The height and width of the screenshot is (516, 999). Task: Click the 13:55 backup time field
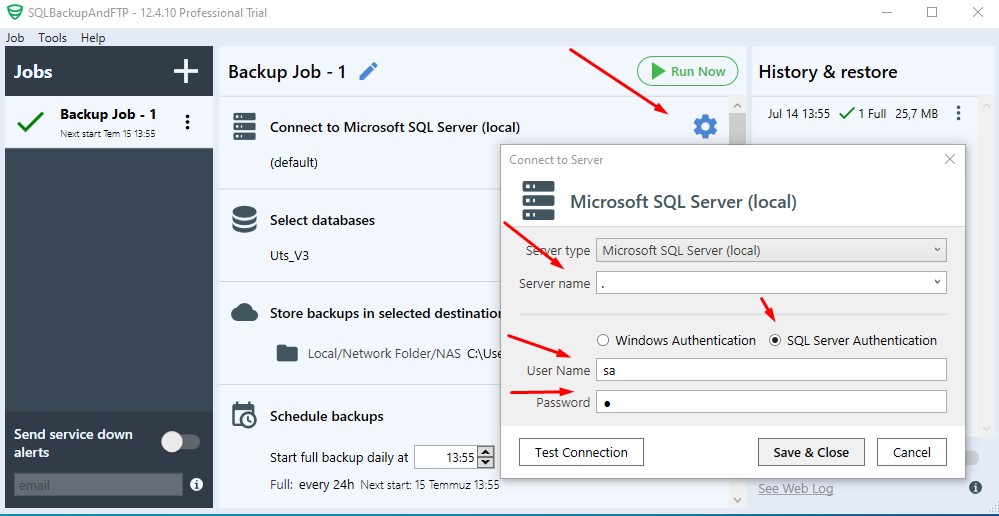pyautogui.click(x=446, y=457)
